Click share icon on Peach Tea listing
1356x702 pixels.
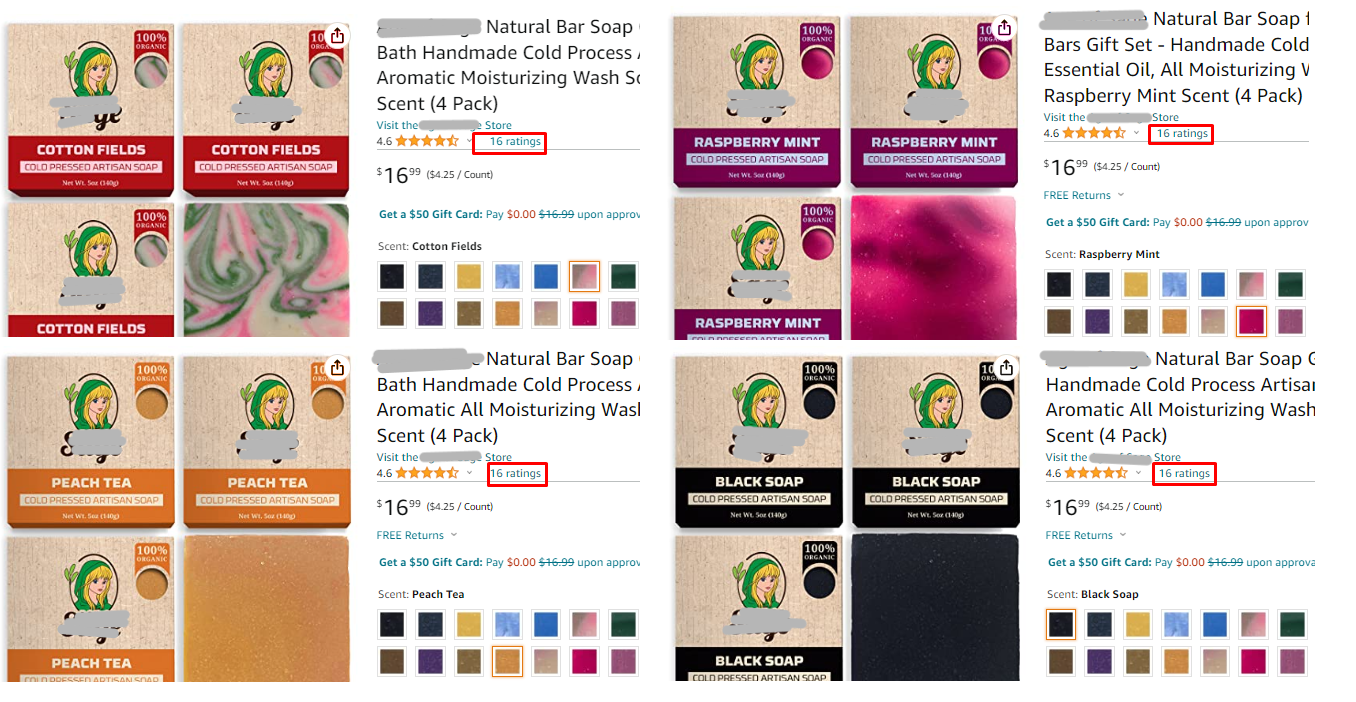pos(337,368)
